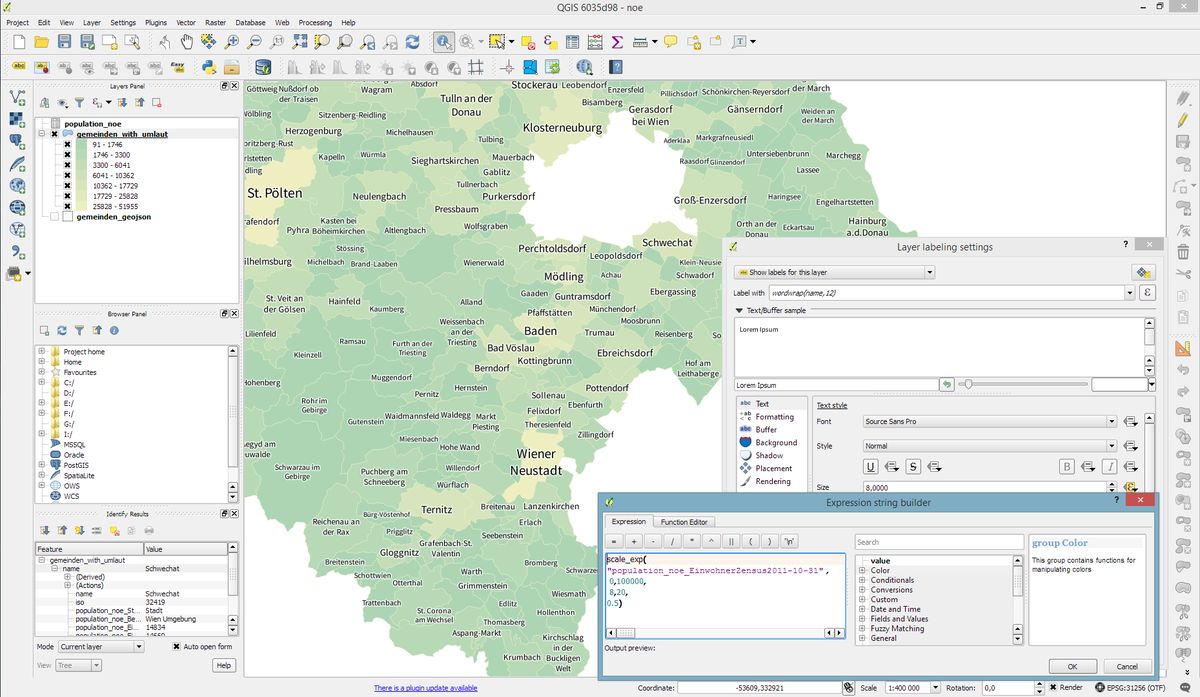Click the Identify Features tool
The width and height of the screenshot is (1200, 697).
pyautogui.click(x=443, y=42)
